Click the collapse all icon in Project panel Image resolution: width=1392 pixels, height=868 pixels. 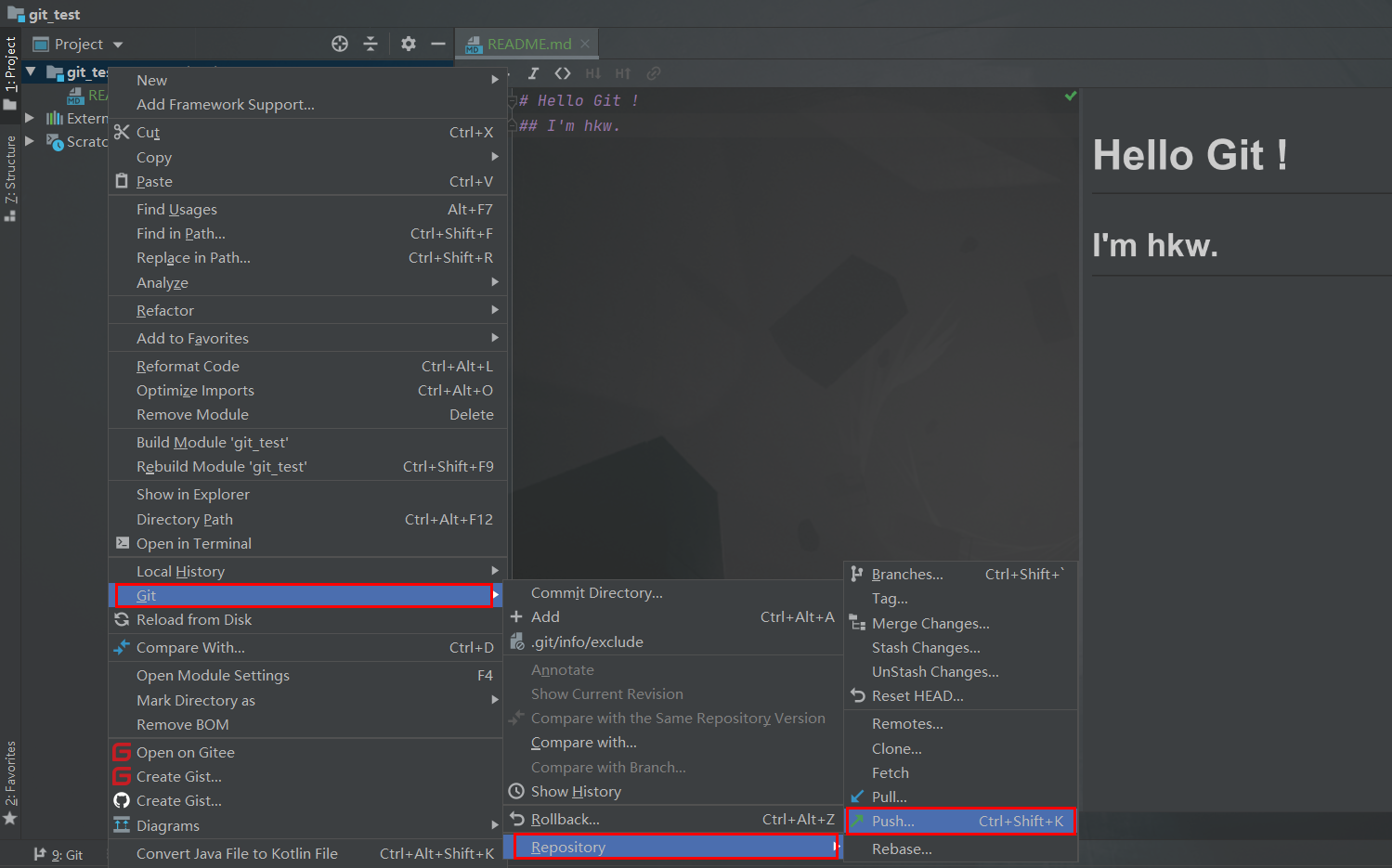tap(371, 44)
